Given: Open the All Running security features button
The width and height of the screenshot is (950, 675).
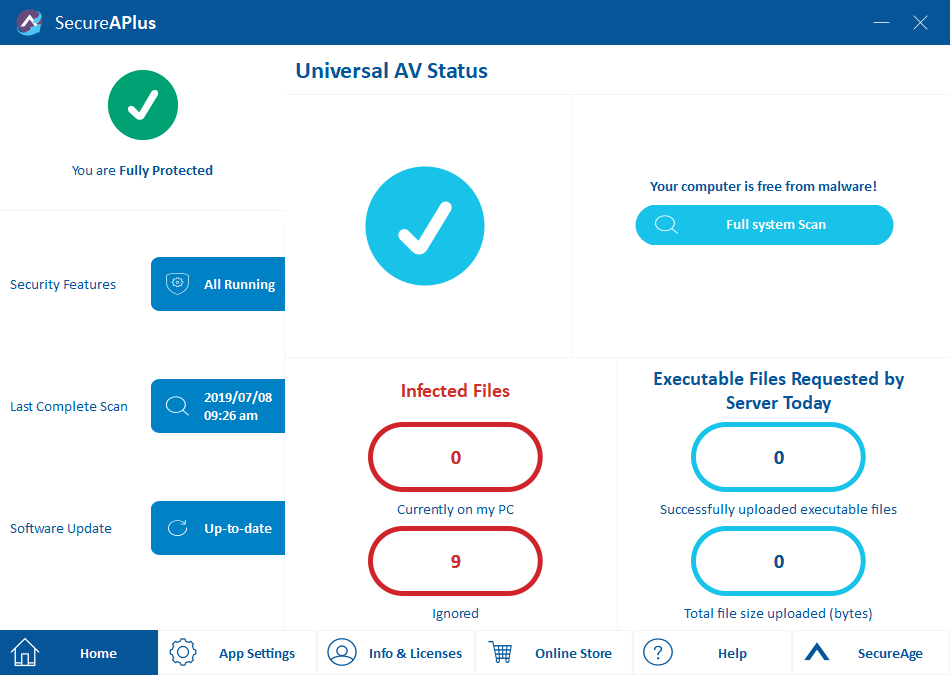Looking at the screenshot, I should click(219, 284).
